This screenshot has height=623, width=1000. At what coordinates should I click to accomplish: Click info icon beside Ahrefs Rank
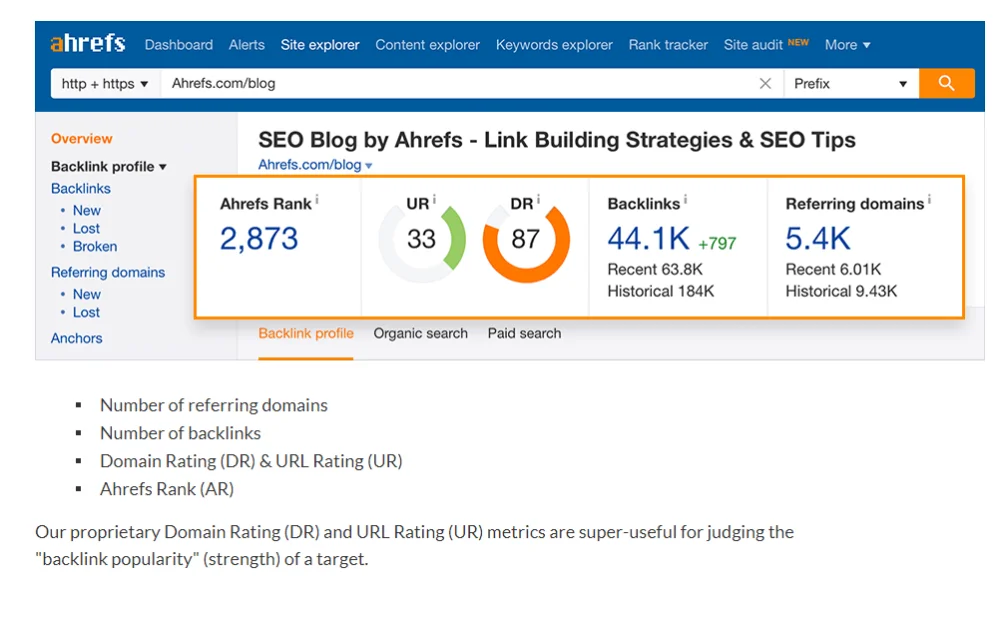[x=317, y=200]
